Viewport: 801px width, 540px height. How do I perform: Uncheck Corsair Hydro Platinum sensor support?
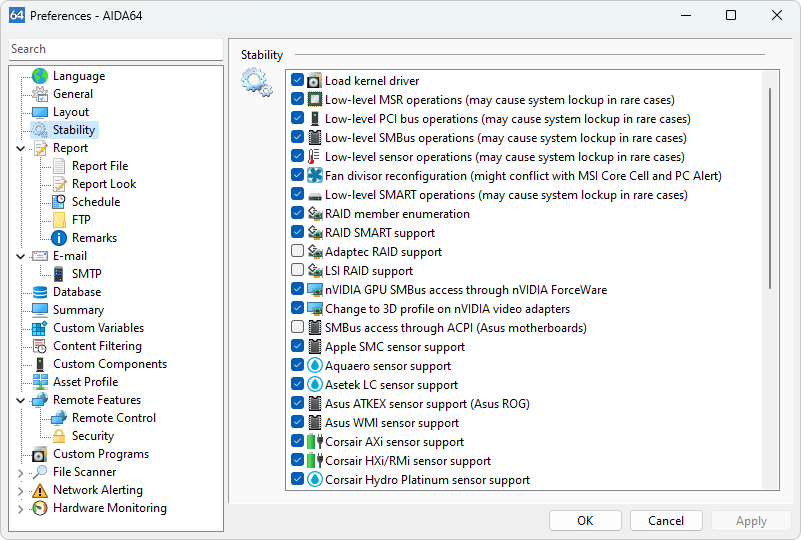pos(297,479)
